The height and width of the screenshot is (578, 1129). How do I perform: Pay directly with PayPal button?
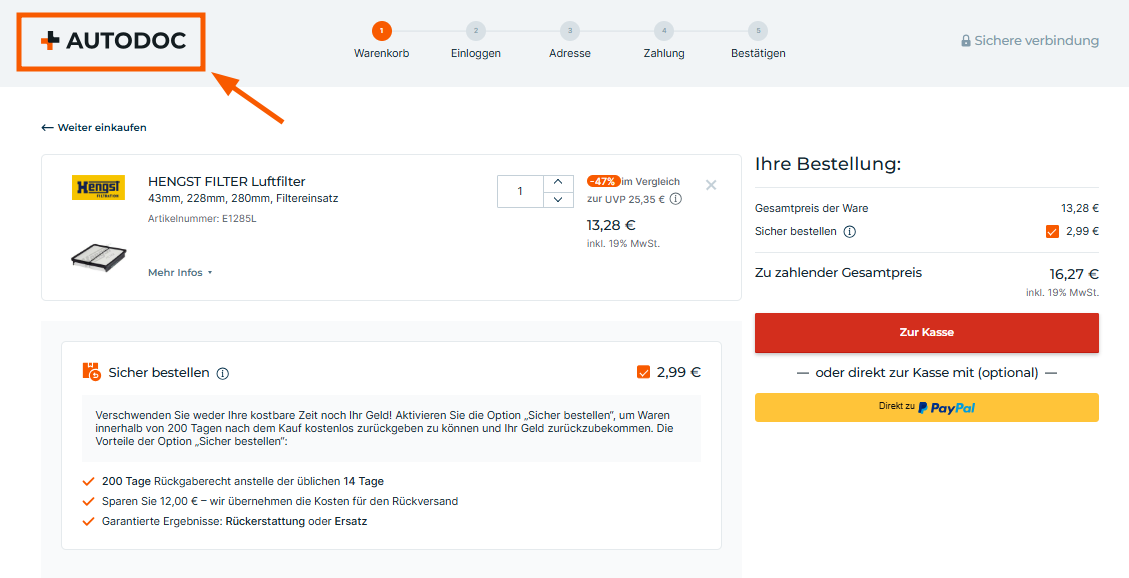(x=926, y=407)
